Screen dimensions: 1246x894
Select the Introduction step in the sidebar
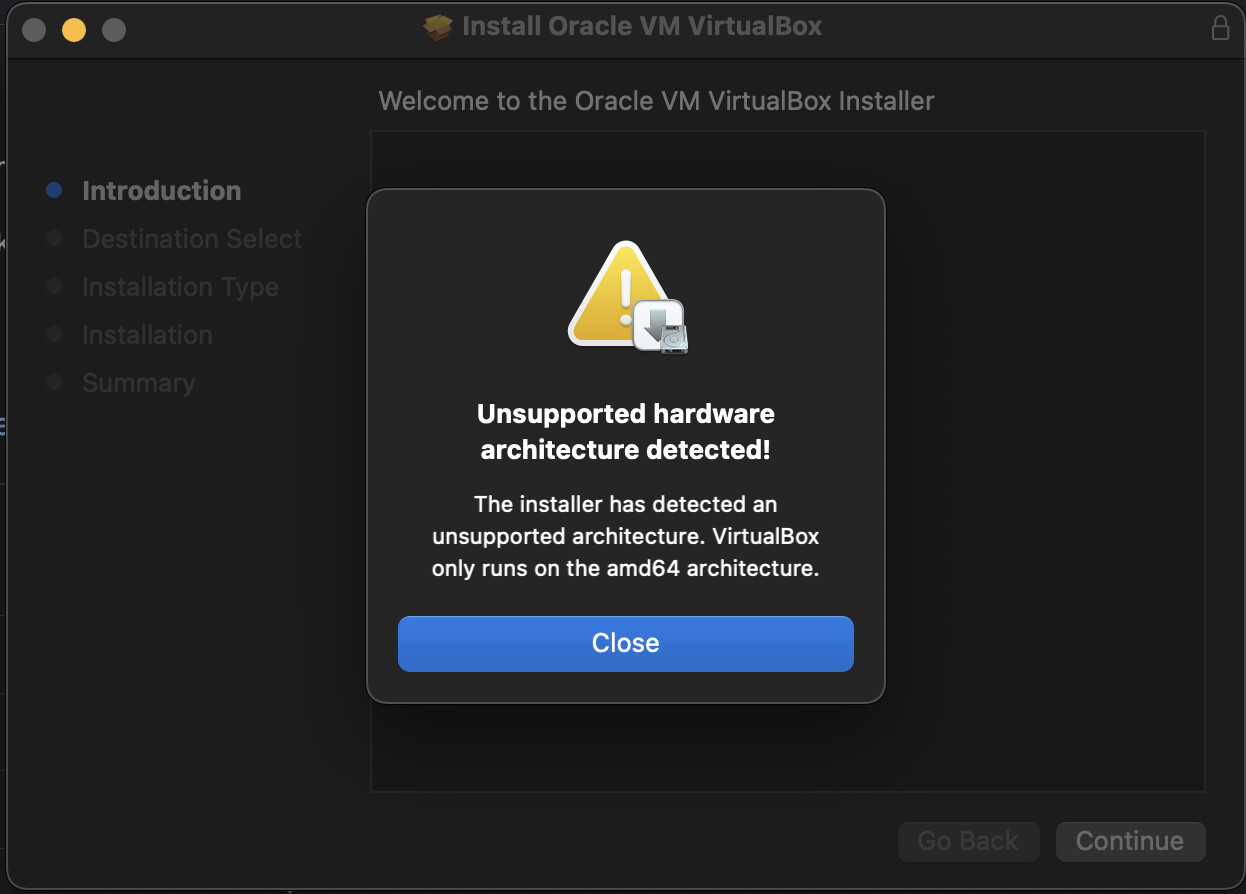pos(161,191)
